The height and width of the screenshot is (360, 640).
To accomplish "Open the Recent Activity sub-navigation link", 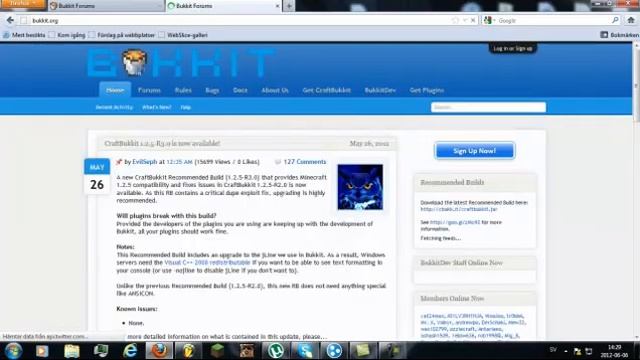I will pyautogui.click(x=114, y=107).
